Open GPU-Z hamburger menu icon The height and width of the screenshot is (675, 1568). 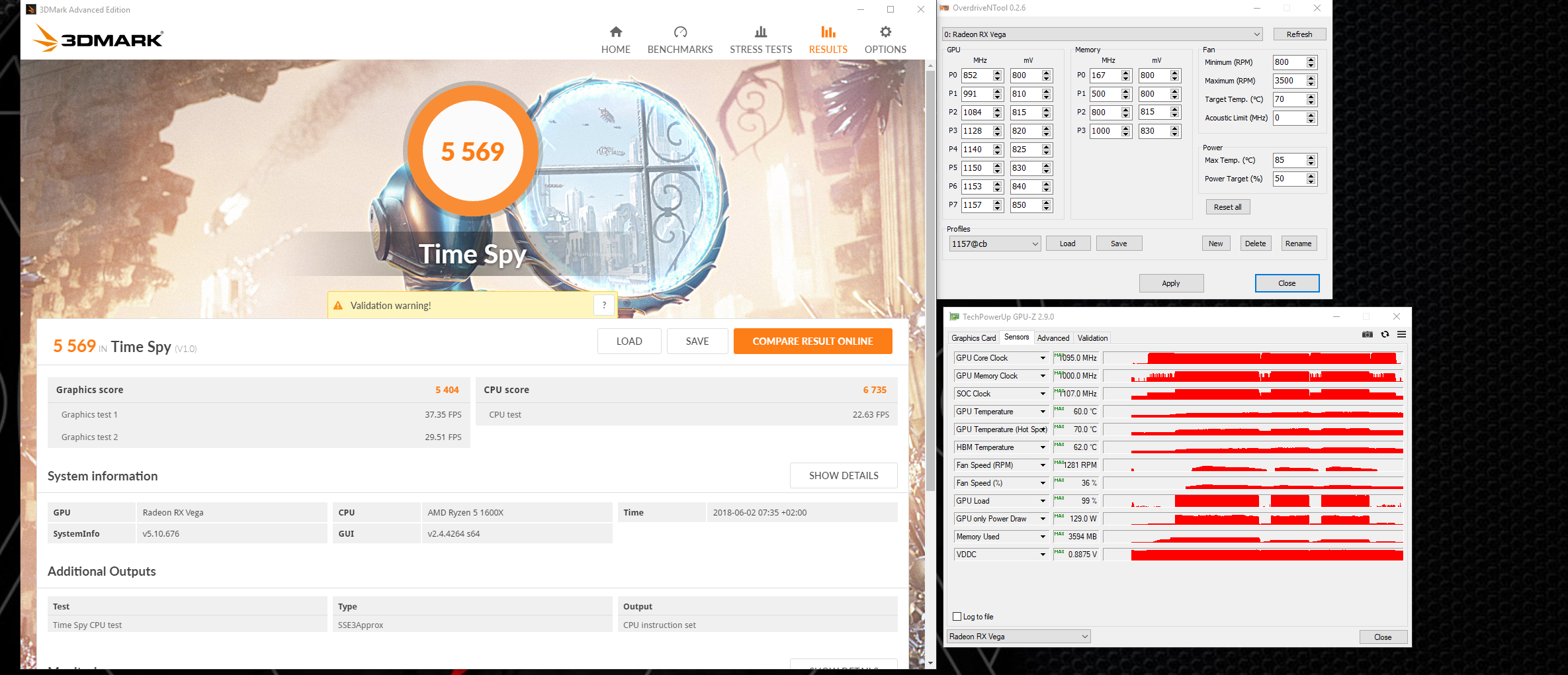pyautogui.click(x=1401, y=334)
